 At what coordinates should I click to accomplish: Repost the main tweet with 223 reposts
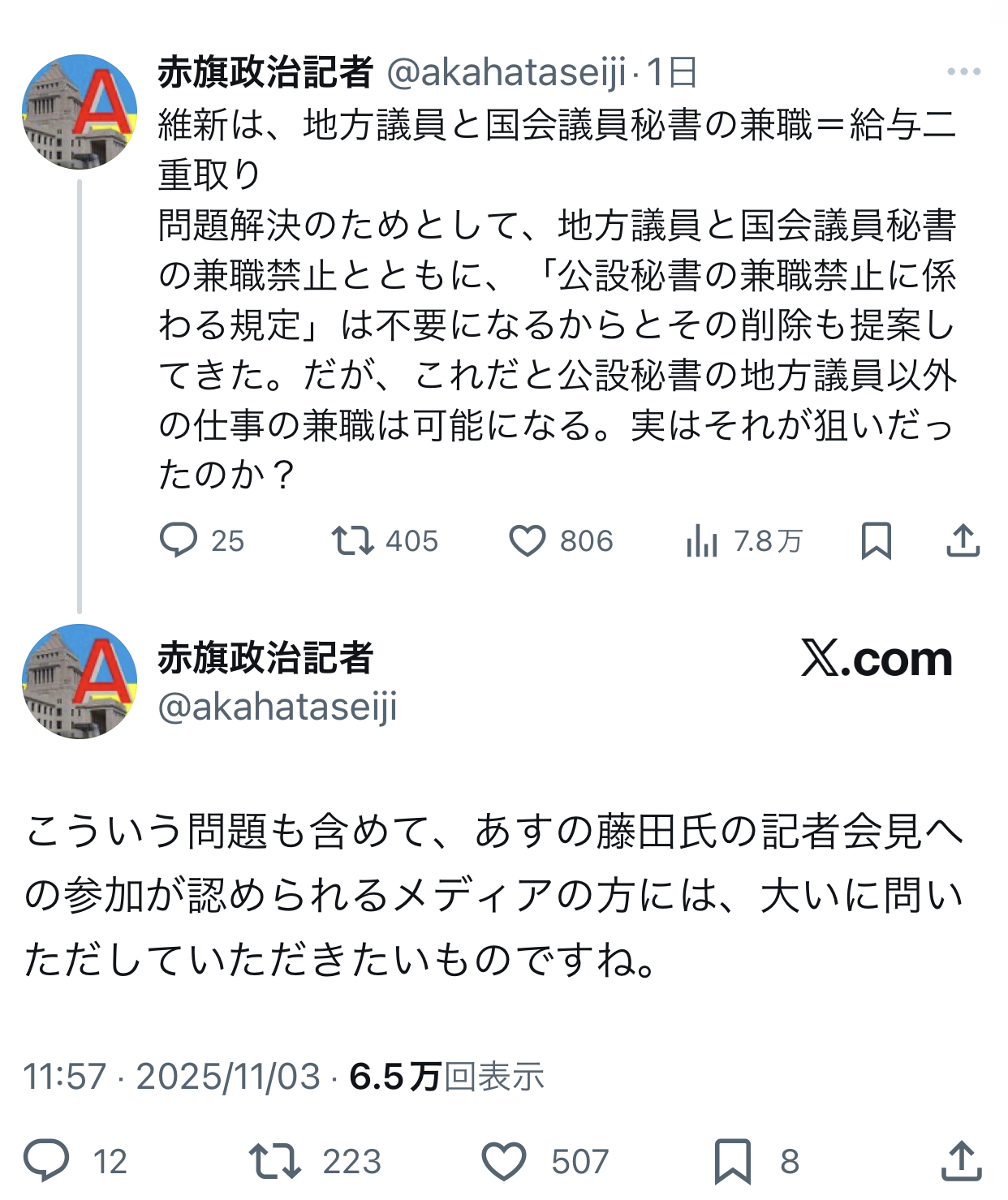[275, 1160]
